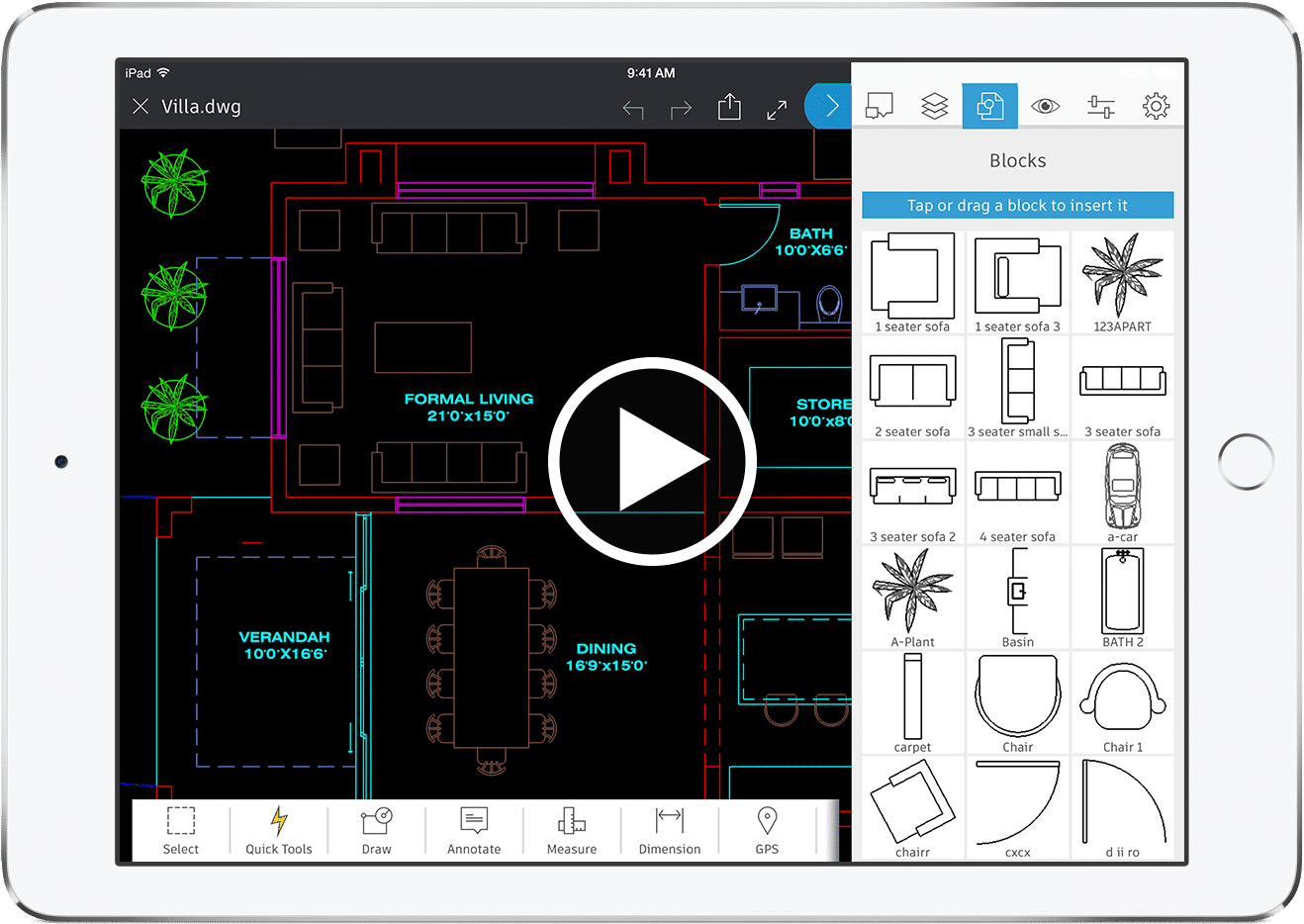
Task: Open the Measure tool
Action: click(x=572, y=830)
